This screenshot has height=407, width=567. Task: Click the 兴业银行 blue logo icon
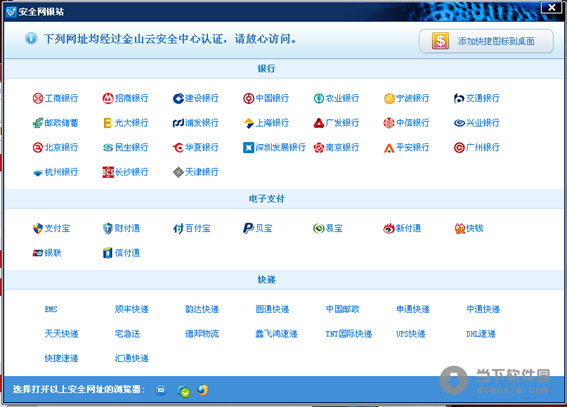click(459, 123)
